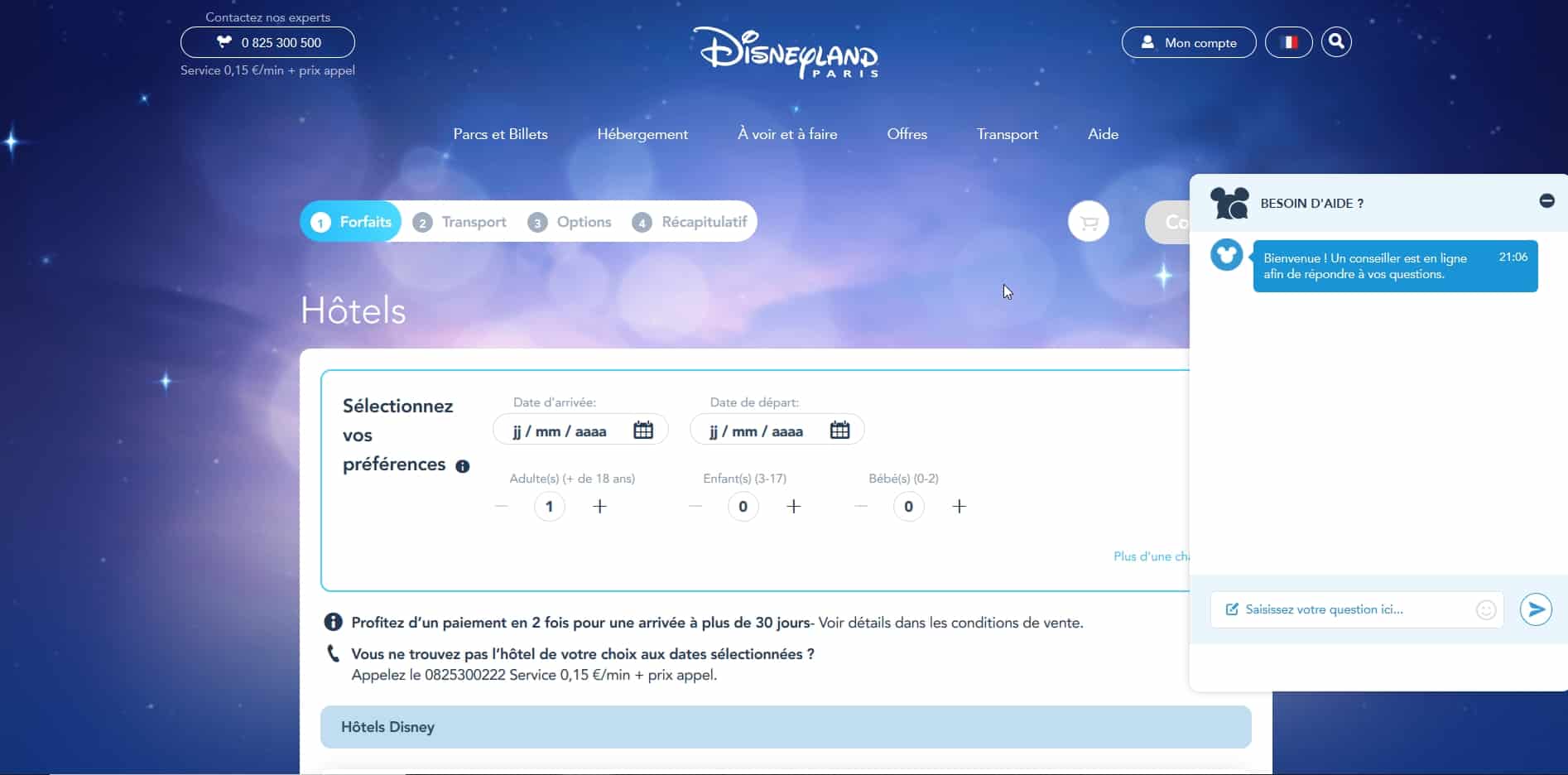1568x775 pixels.
Task: Click welcome chat message bubble
Action: [1395, 266]
